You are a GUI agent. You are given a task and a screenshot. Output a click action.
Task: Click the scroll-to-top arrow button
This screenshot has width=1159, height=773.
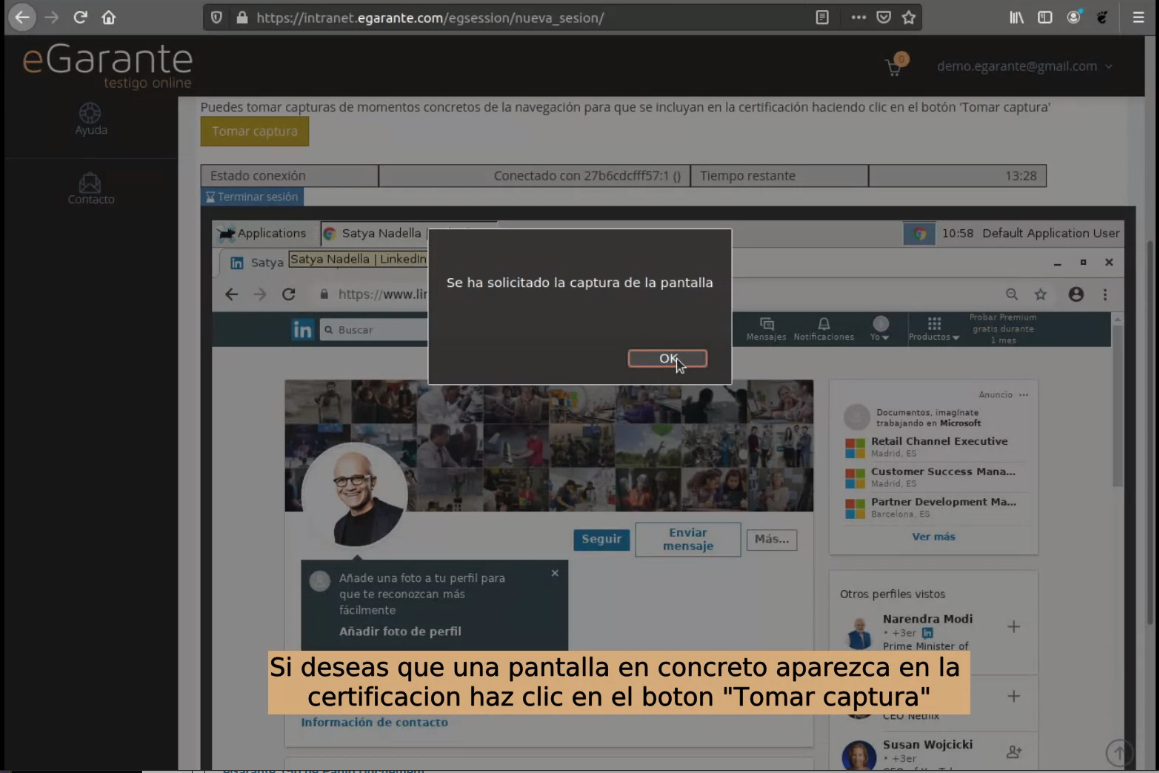[1119, 753]
